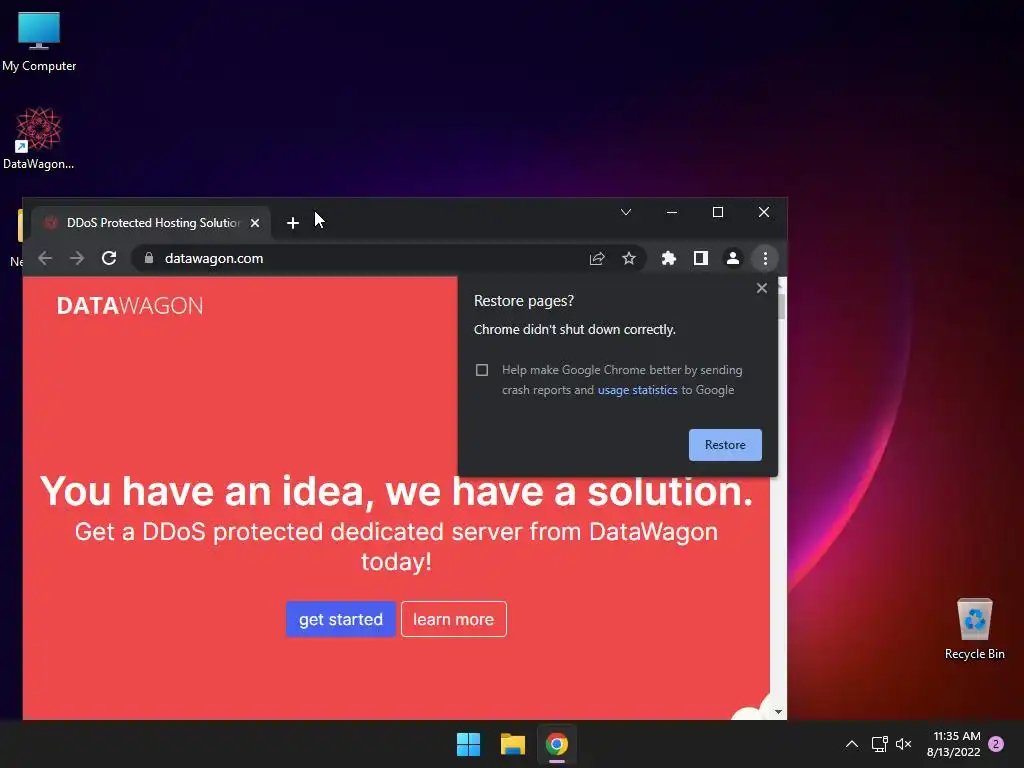This screenshot has height=768, width=1024.
Task: Open network status tray icon
Action: pyautogui.click(x=879, y=744)
